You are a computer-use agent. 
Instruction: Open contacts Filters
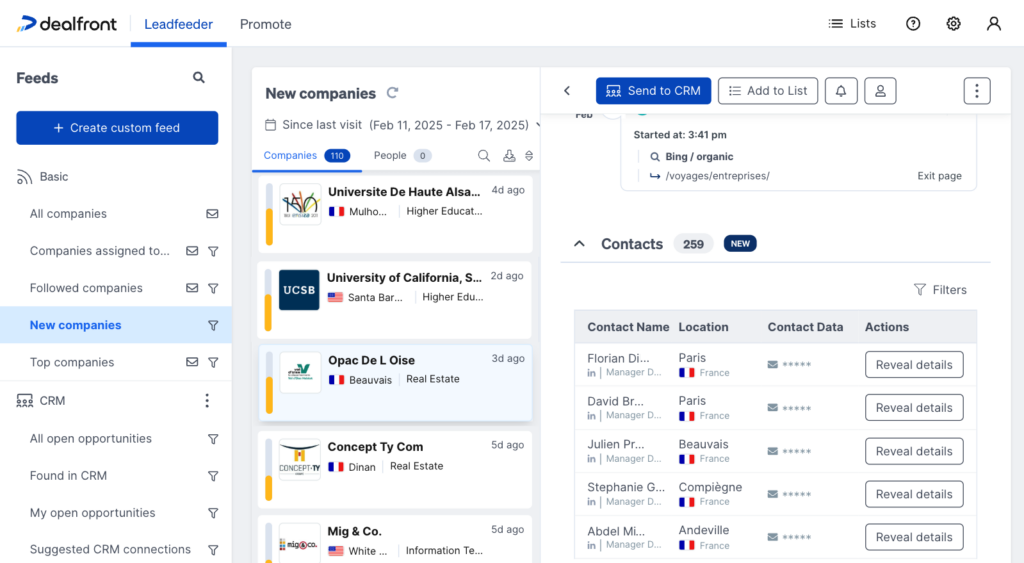pos(940,289)
